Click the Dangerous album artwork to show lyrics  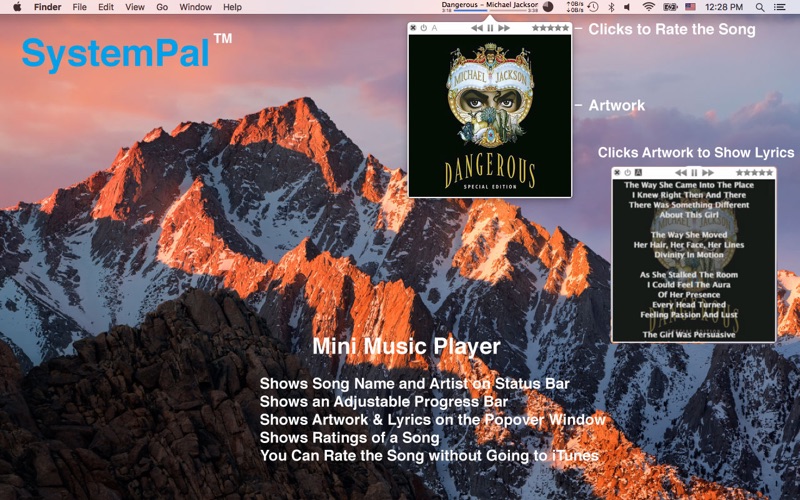[x=490, y=115]
